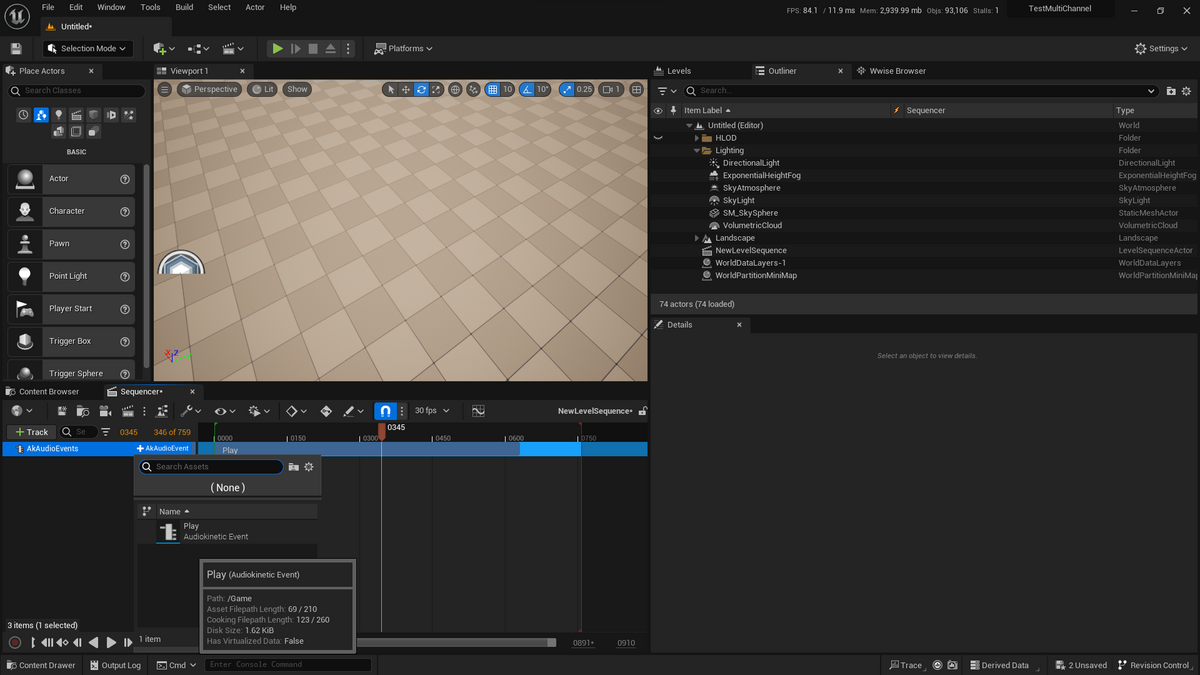Click play forward in sequencer transport
Image resolution: width=1200 pixels, height=675 pixels.
click(111, 642)
